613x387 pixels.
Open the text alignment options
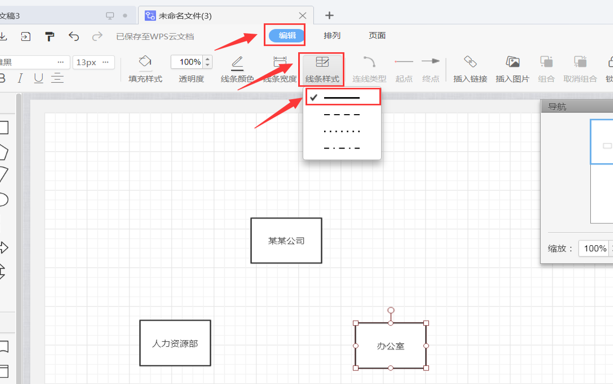tap(57, 78)
